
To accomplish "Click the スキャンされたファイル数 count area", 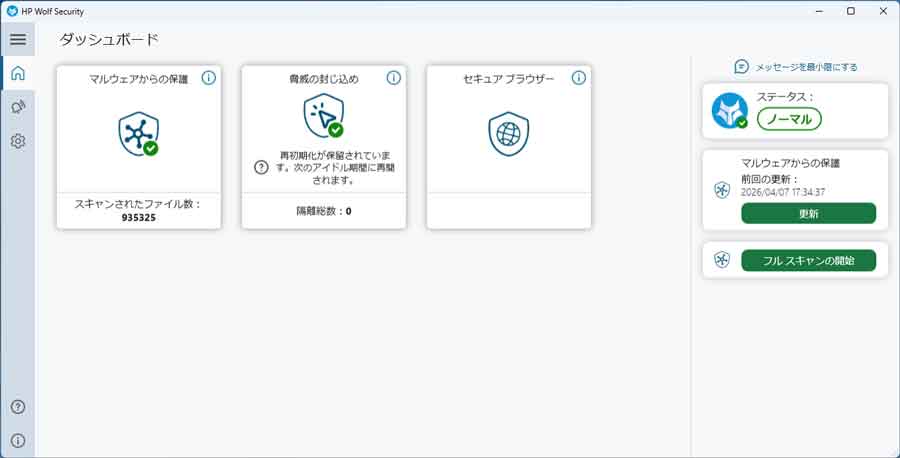I will click(138, 210).
